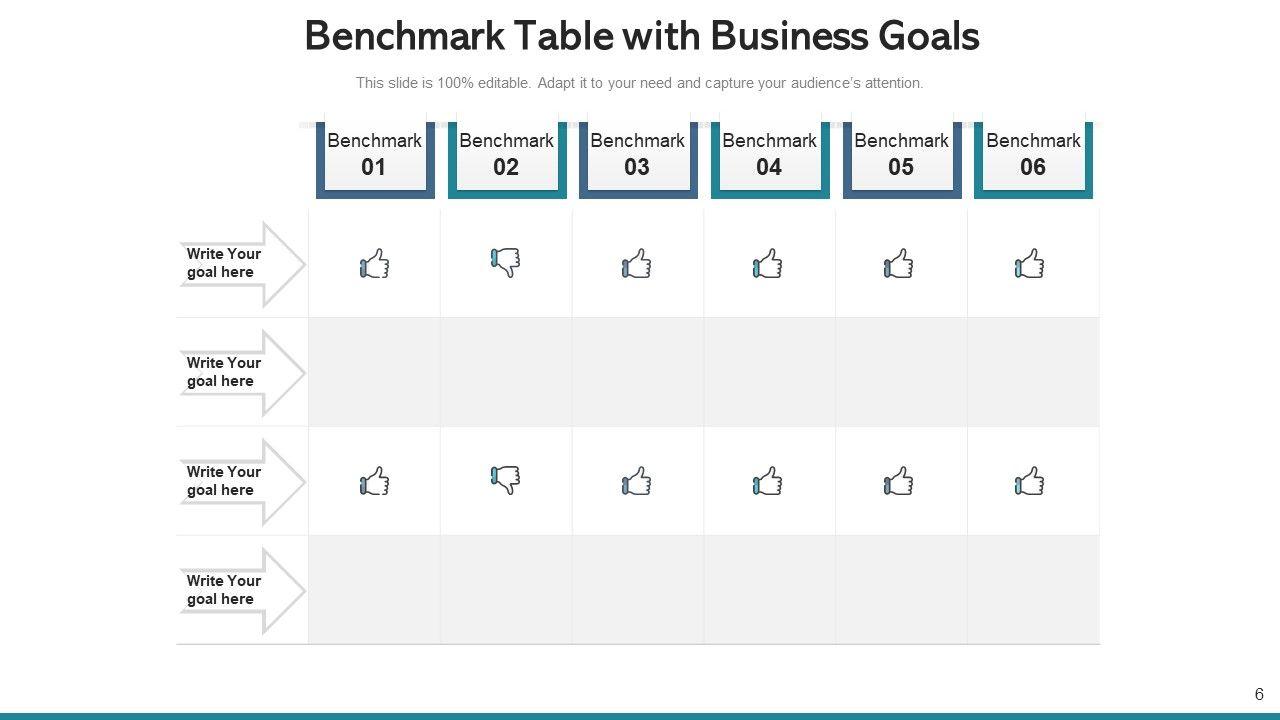Click thumbs-down icon under Benchmark 02, first row
Viewport: 1280px width, 720px height.
(x=506, y=262)
